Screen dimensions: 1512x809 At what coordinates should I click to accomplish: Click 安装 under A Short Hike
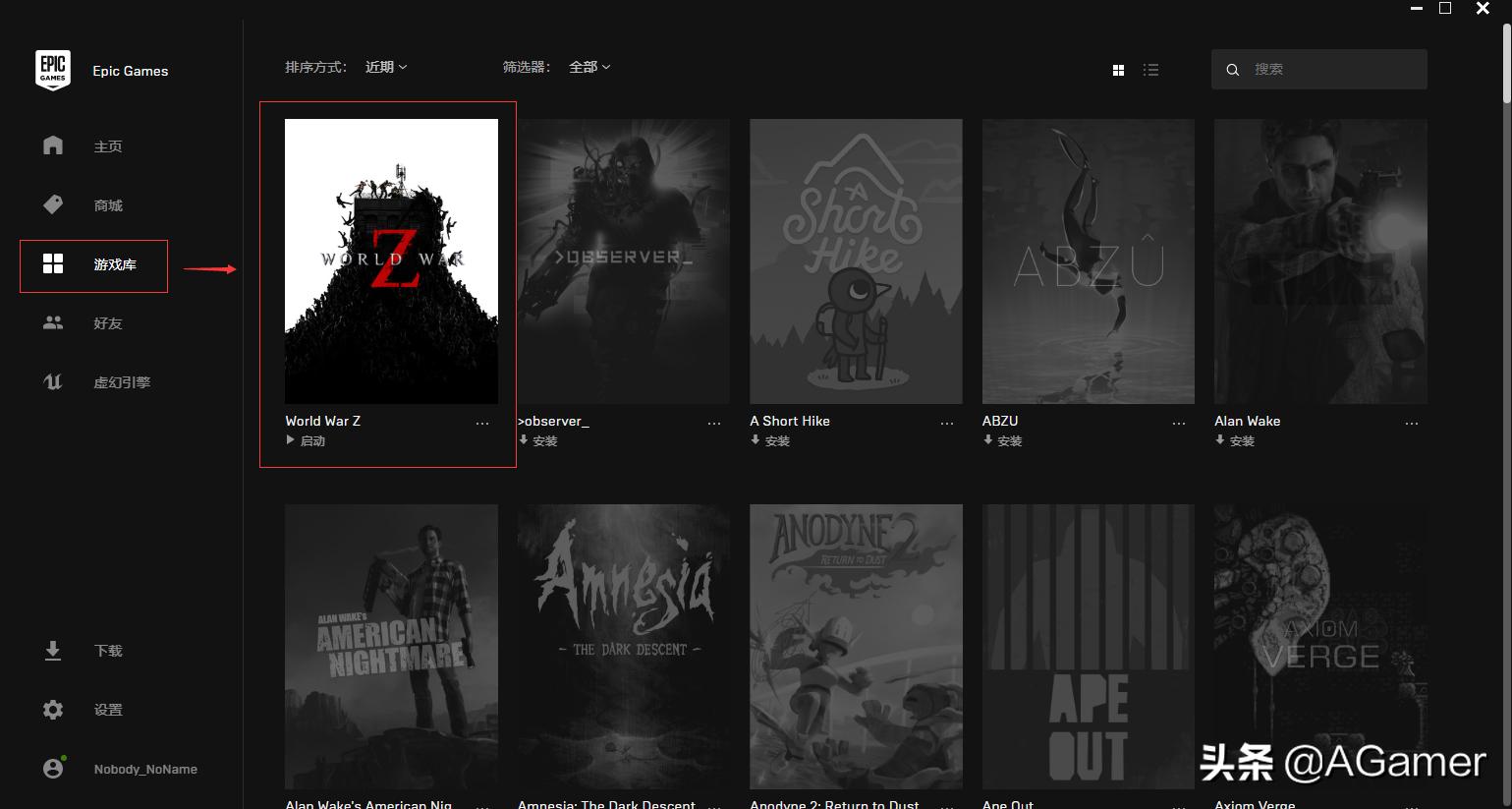(x=777, y=441)
